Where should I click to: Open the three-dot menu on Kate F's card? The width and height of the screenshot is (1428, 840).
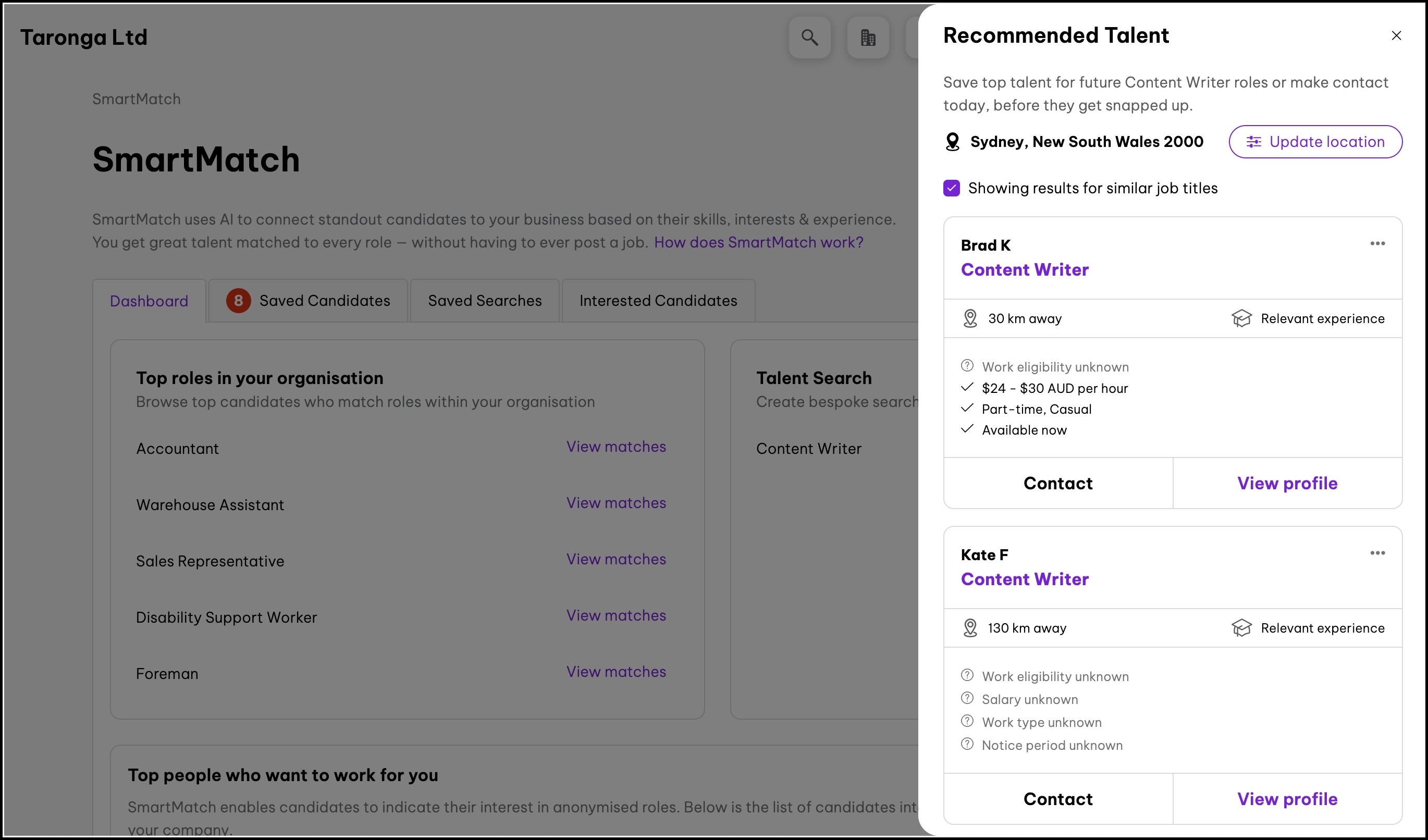[x=1377, y=553]
